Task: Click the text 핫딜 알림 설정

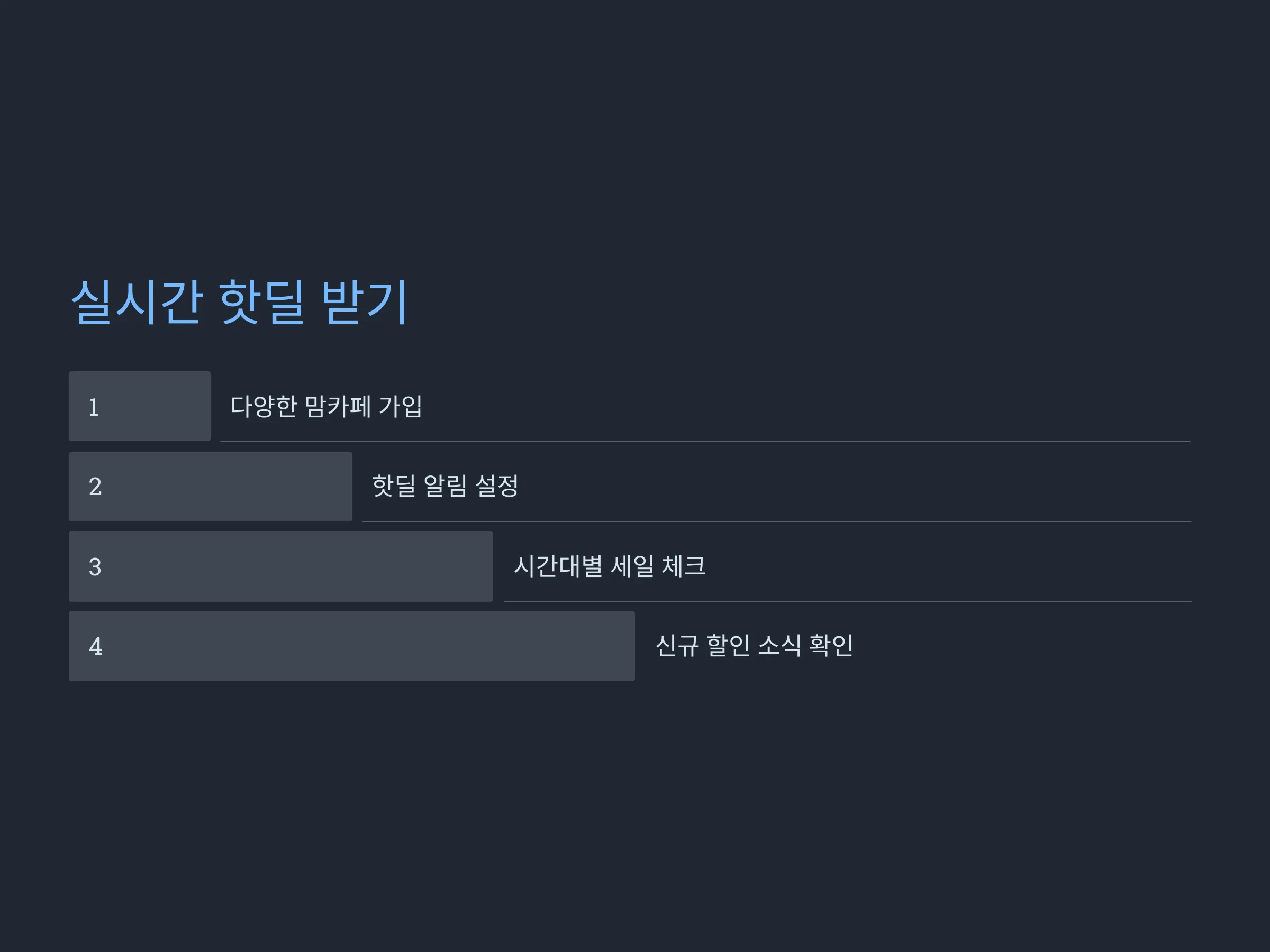Action: (445, 486)
